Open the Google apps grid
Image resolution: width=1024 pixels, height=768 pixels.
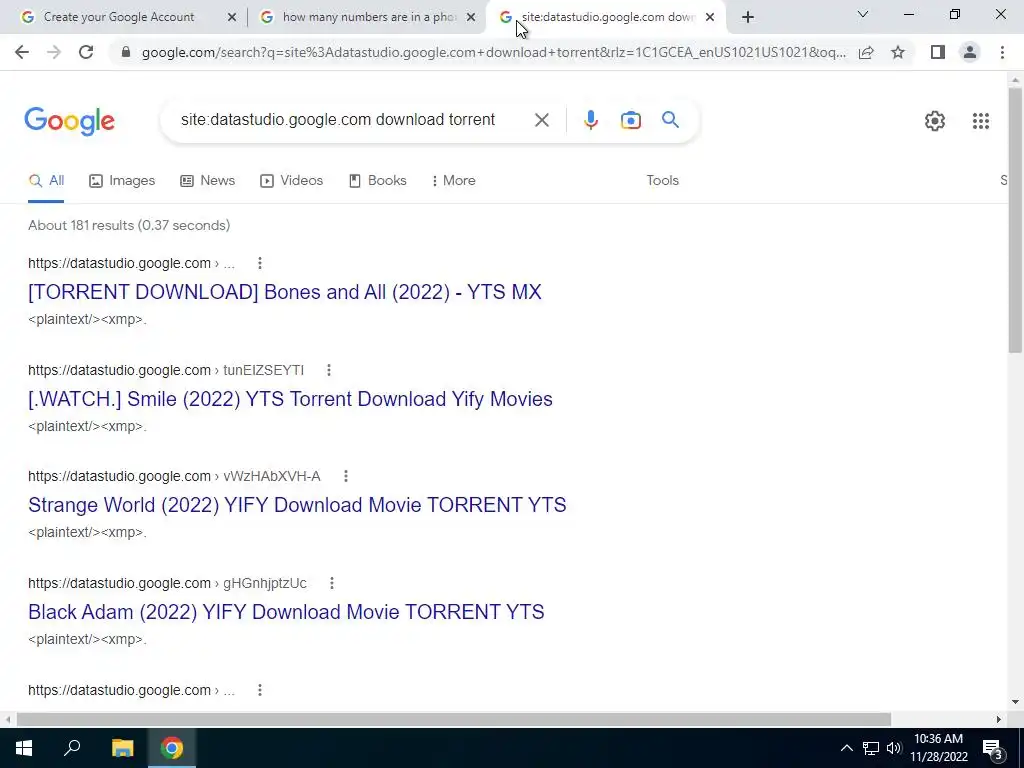(x=980, y=121)
